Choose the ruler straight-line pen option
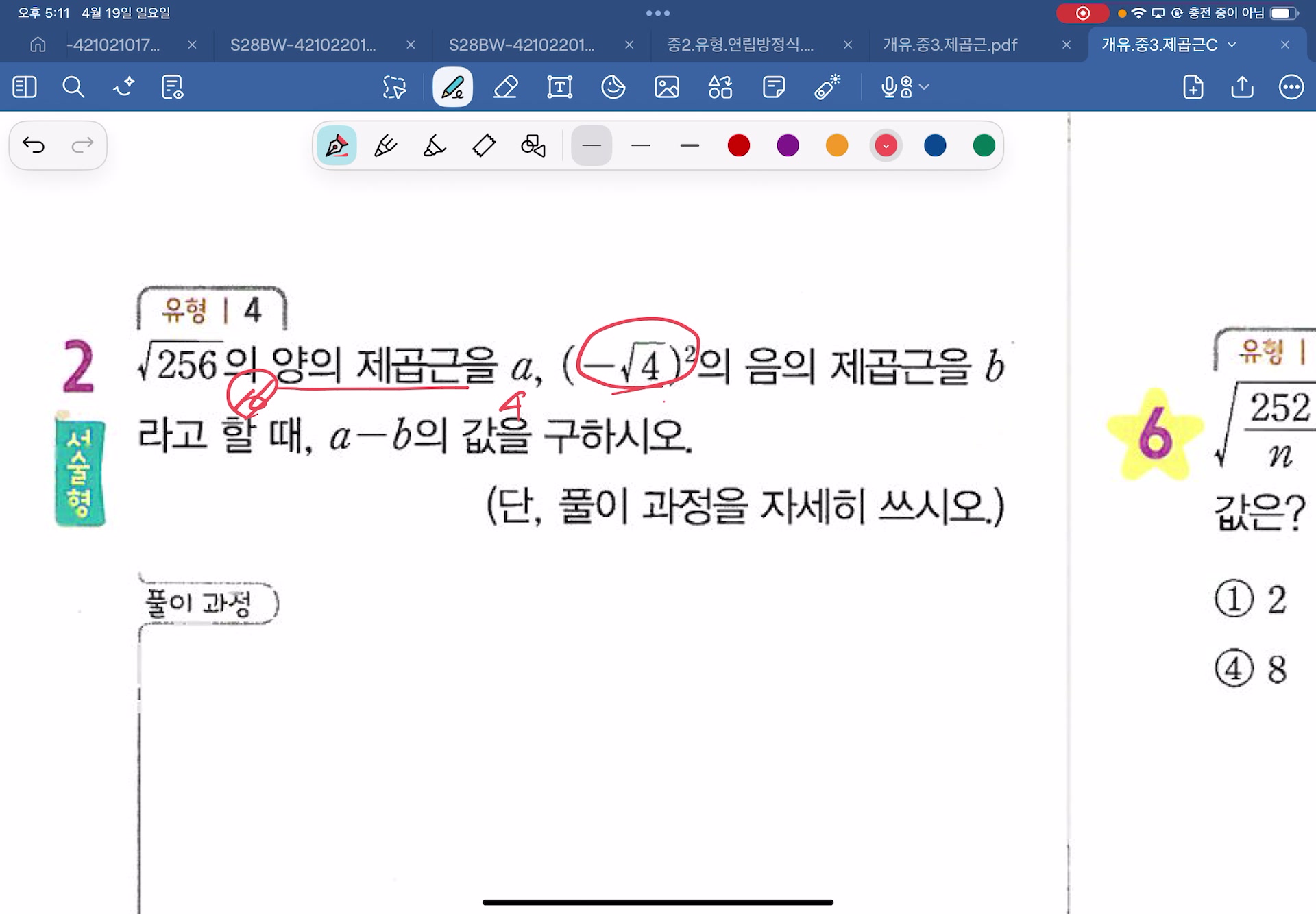Screen dimensions: 1316x914 coord(484,145)
